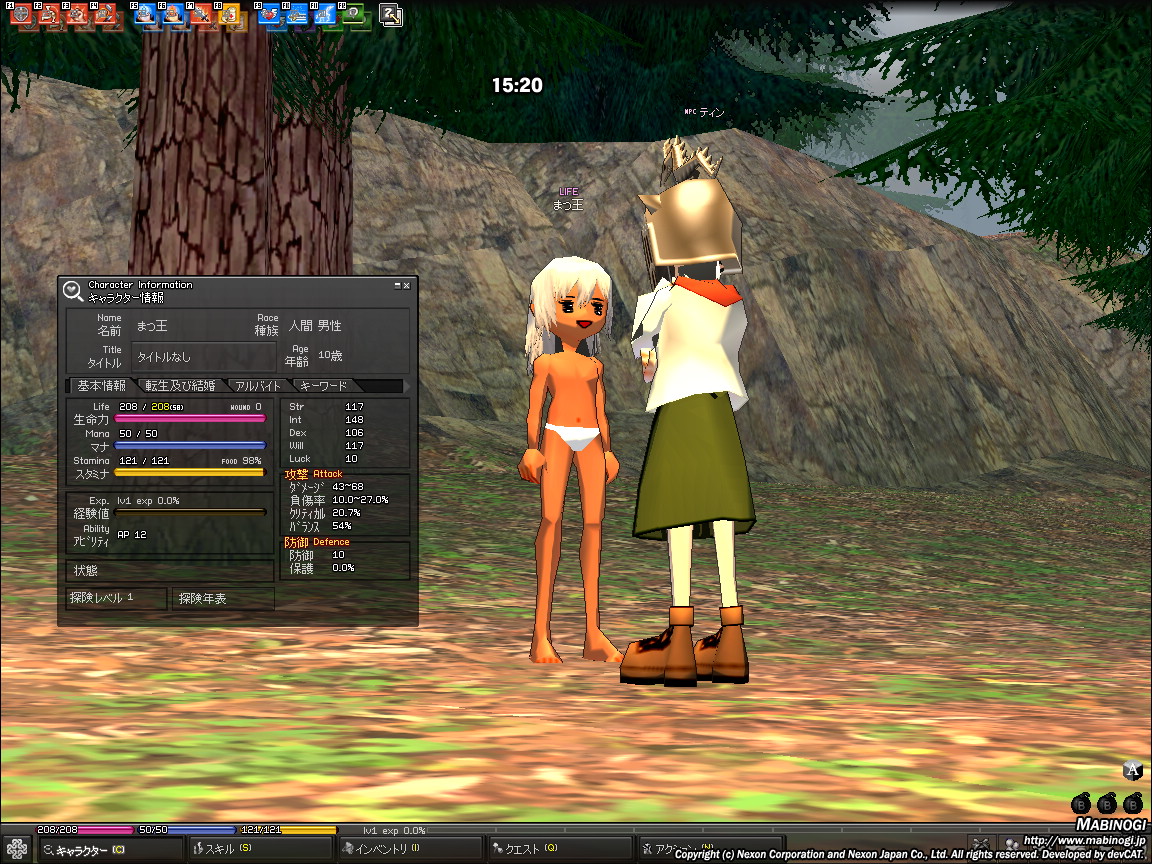1152x864 pixels.
Task: Switch to the 転生及び結婚 tab
Action: tap(180, 386)
